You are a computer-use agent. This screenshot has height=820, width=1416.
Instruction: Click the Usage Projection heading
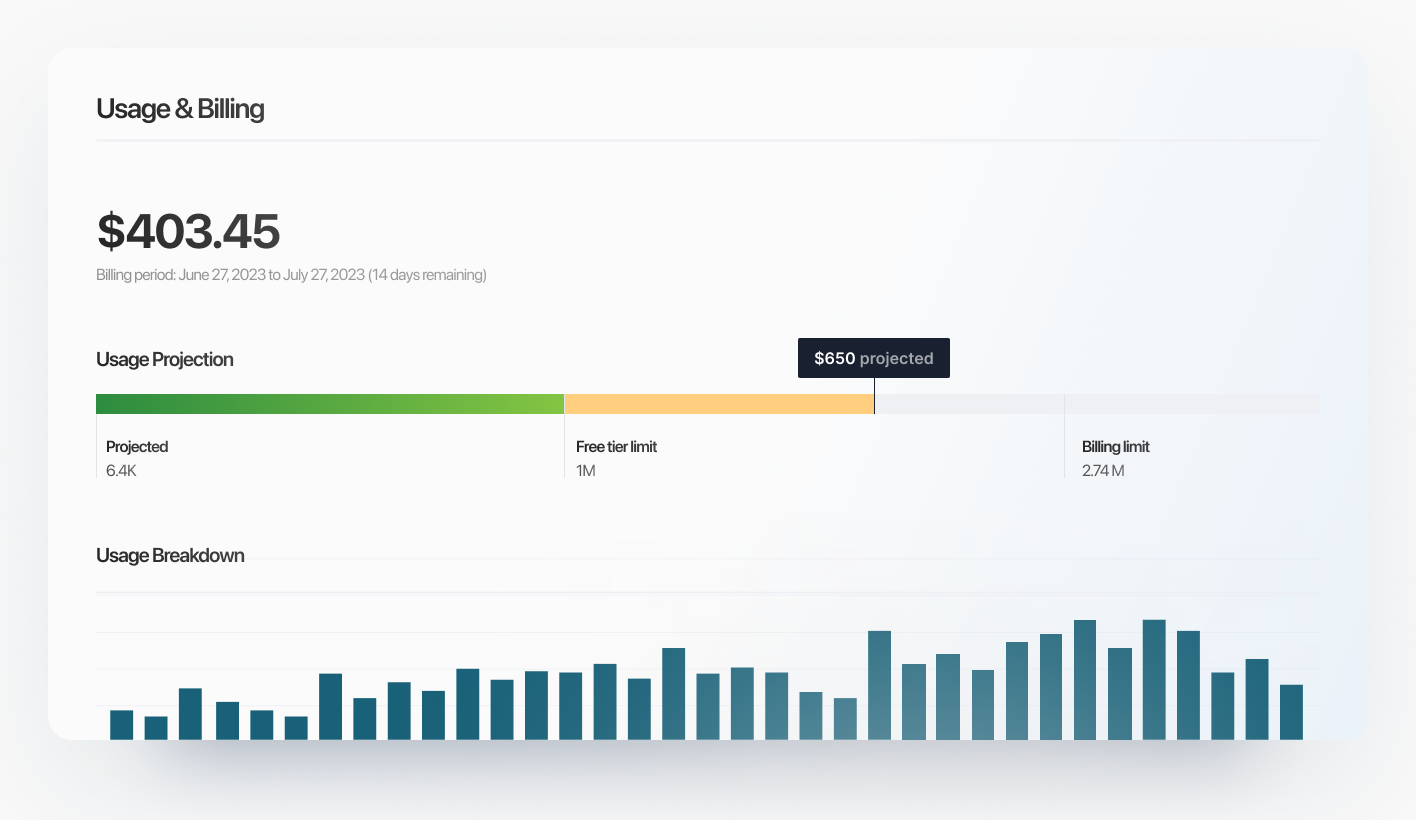[165, 359]
